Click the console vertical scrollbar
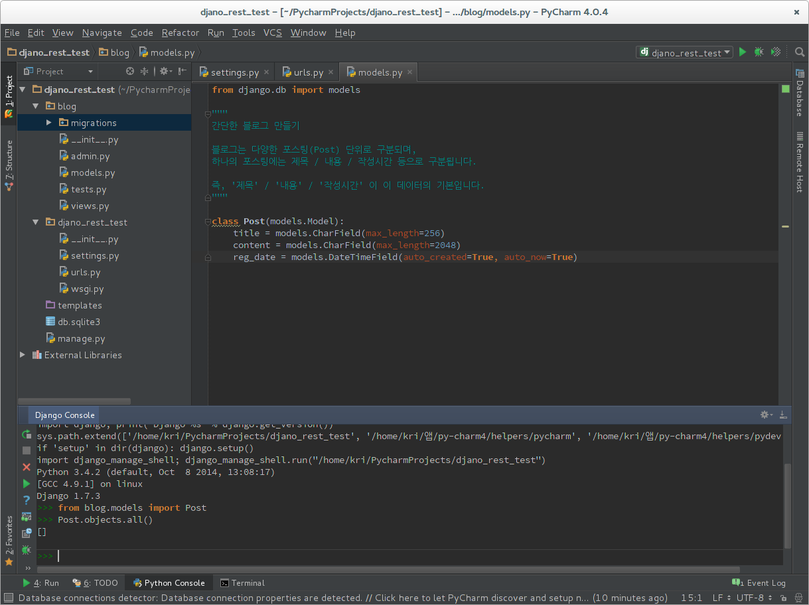The width and height of the screenshot is (809, 605). 787,505
